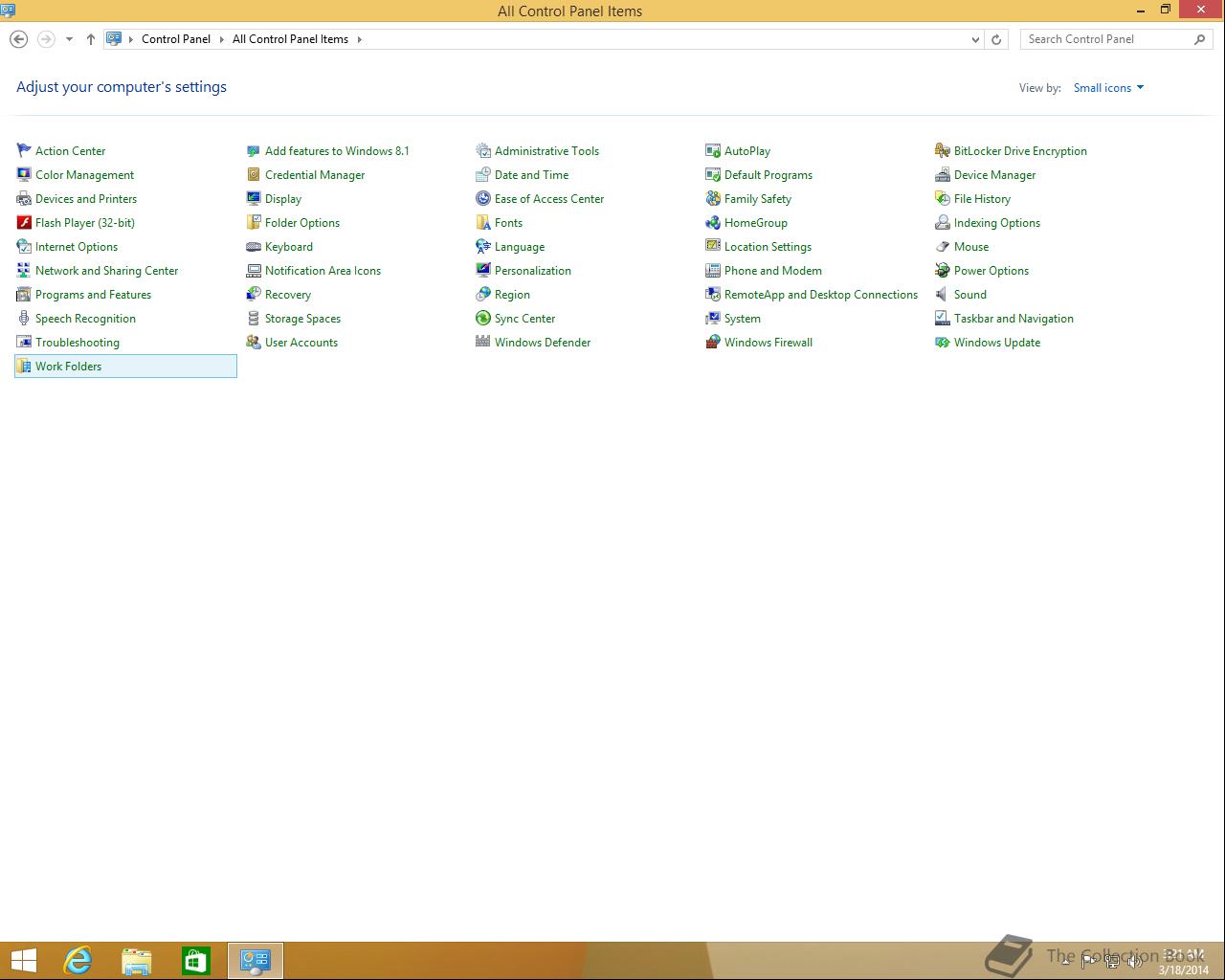Open the Device Manager link

[x=994, y=175]
